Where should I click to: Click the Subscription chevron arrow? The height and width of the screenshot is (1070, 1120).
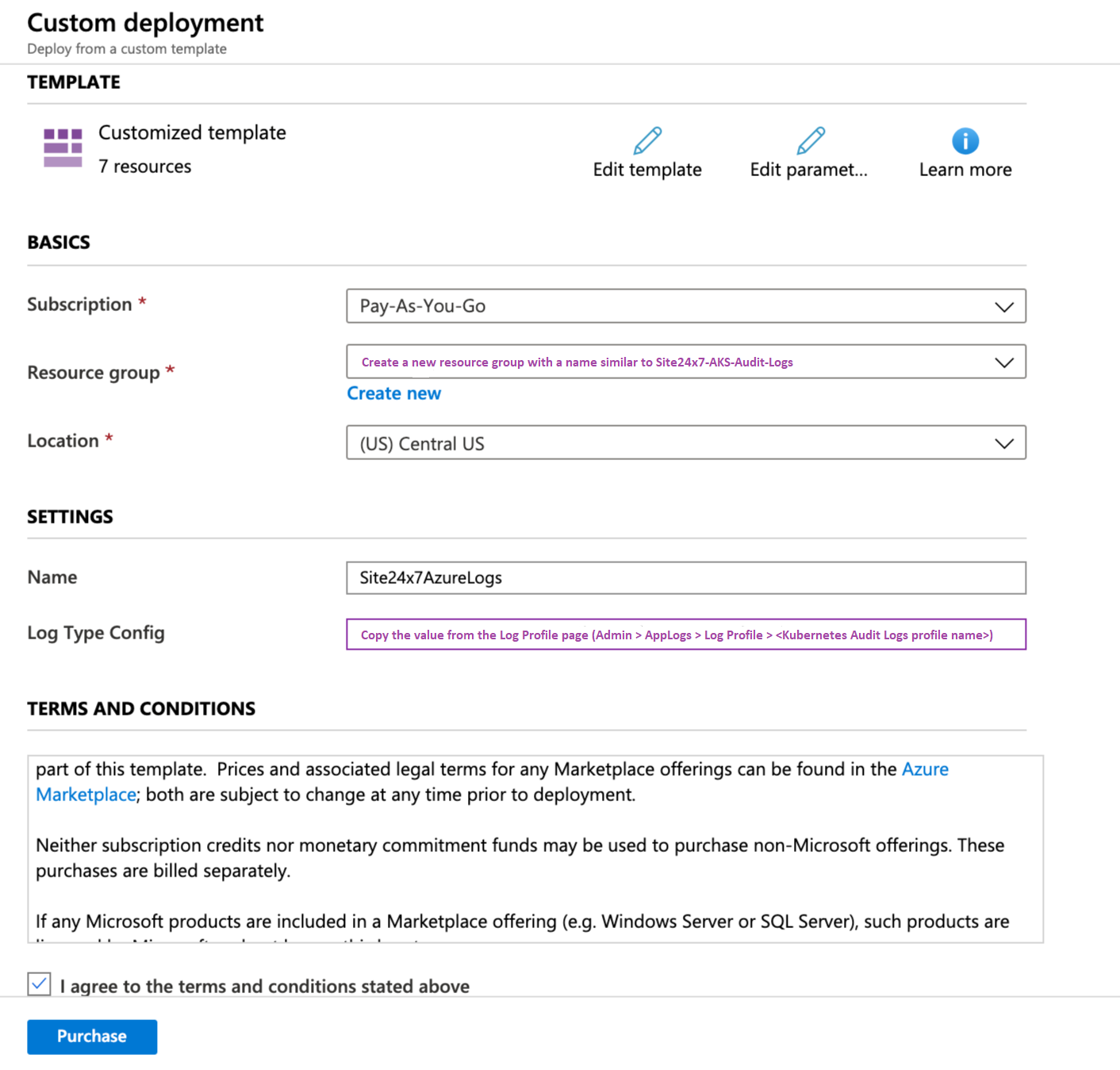1004,307
